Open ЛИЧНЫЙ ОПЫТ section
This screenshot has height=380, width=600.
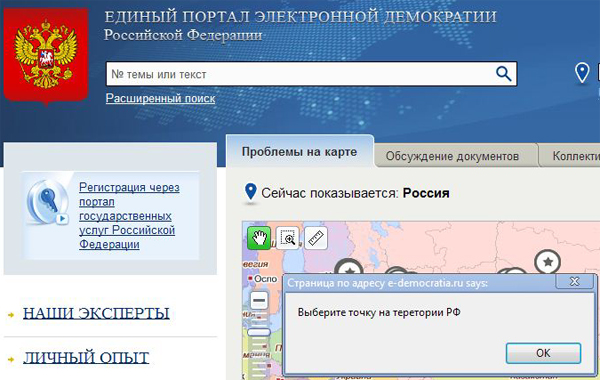pyautogui.click(x=86, y=357)
